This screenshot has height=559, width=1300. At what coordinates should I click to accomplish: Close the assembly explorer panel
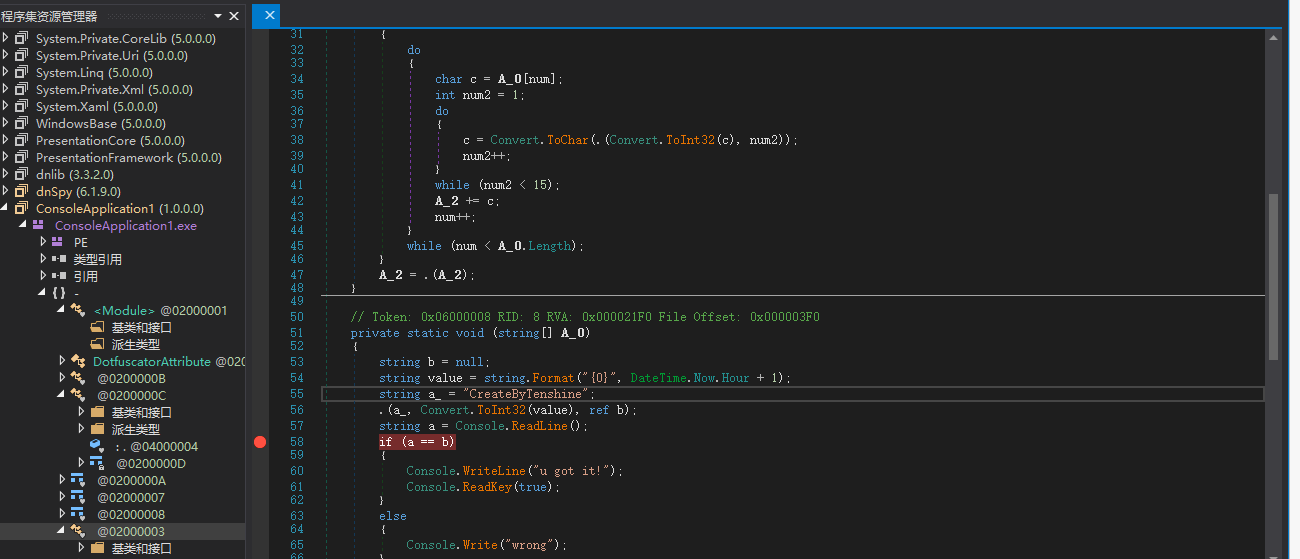tap(234, 16)
